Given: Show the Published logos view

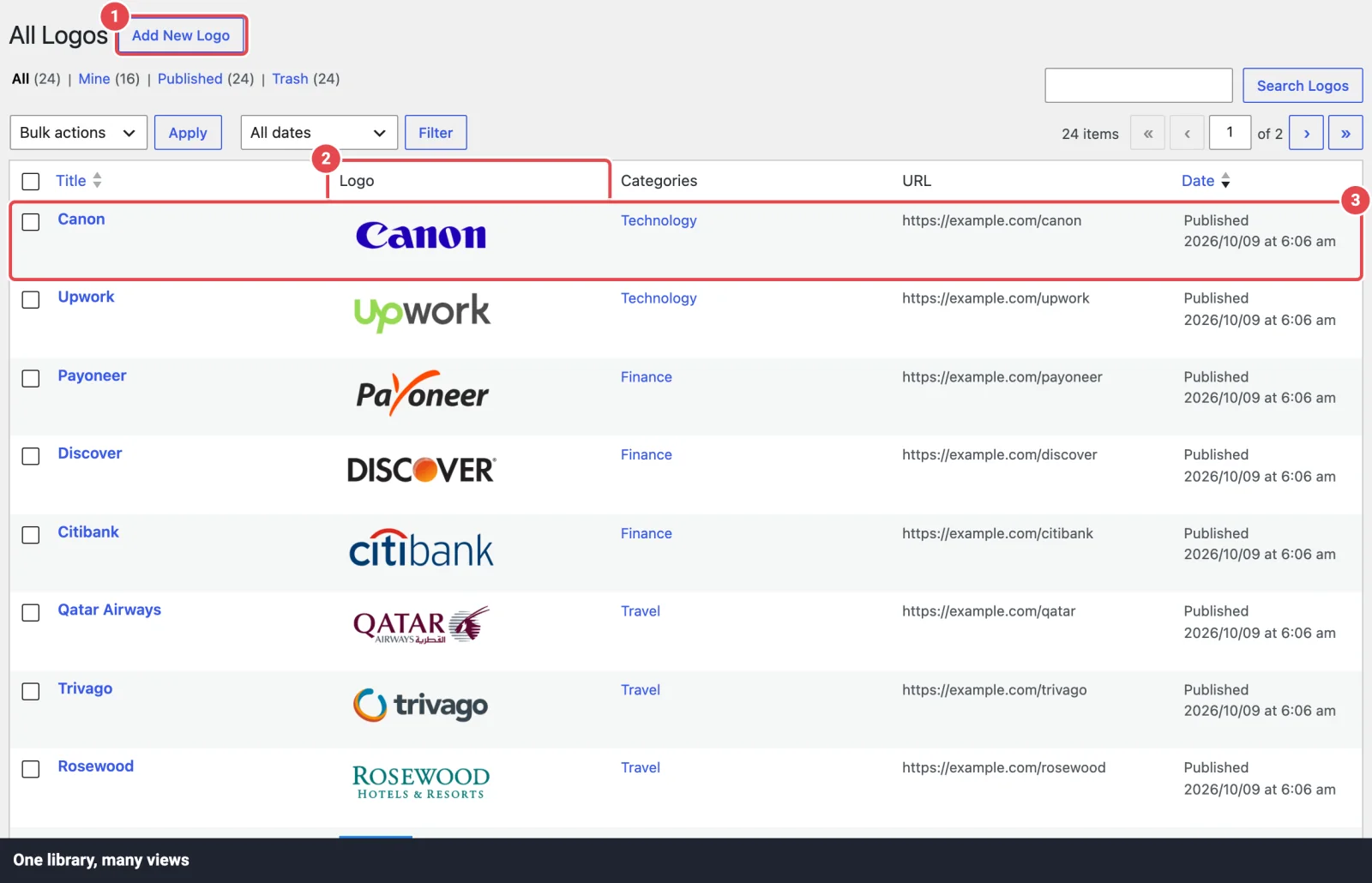Looking at the screenshot, I should click(x=190, y=79).
